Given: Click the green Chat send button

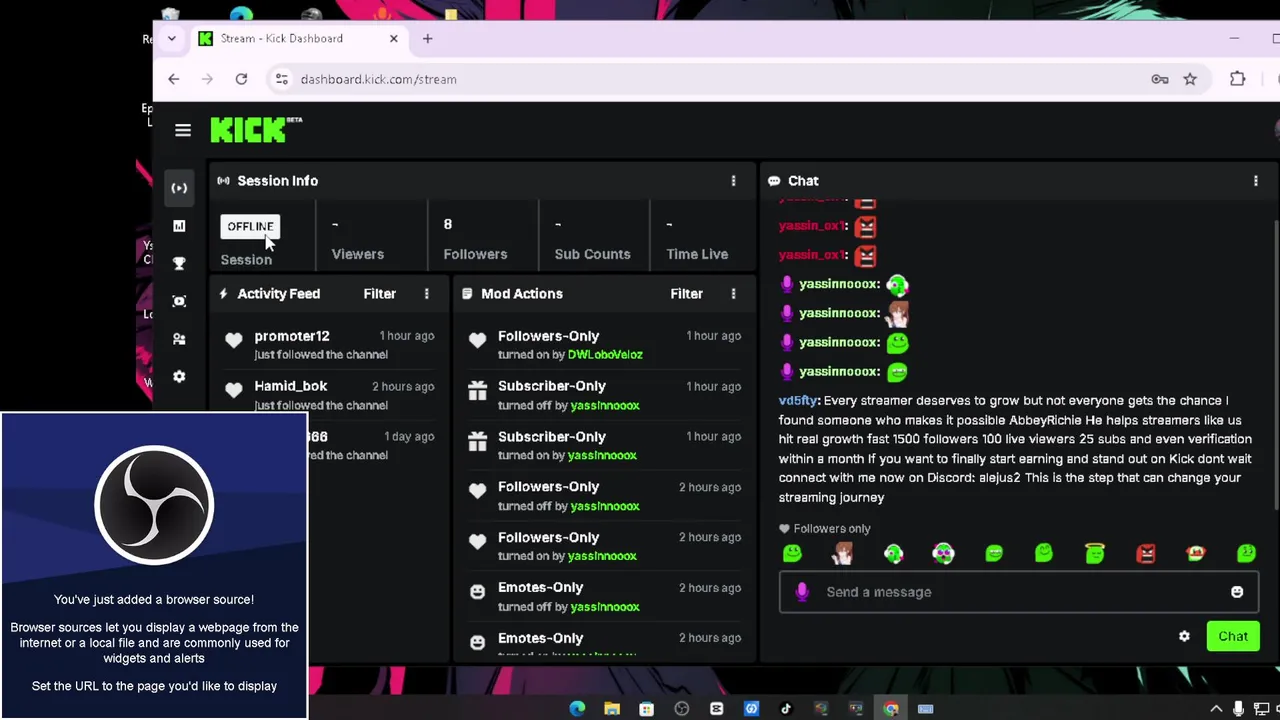Looking at the screenshot, I should pos(1232,637).
